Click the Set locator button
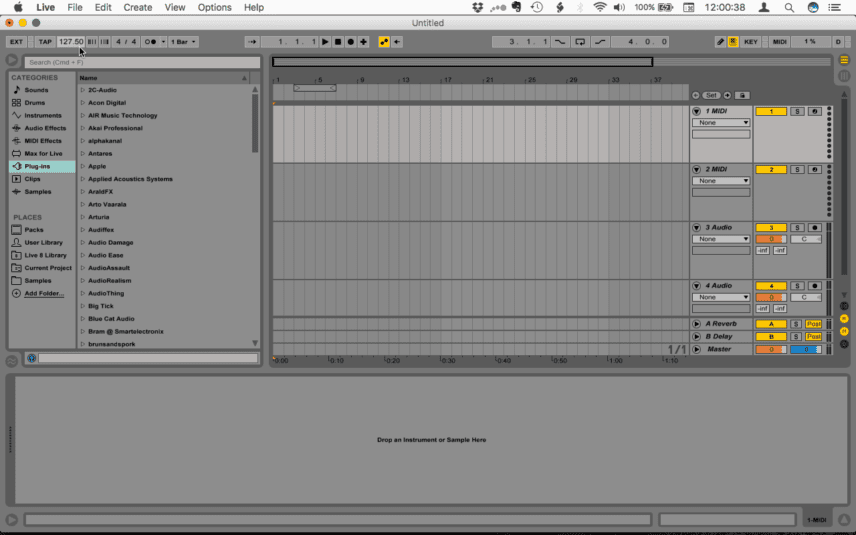 pos(711,95)
